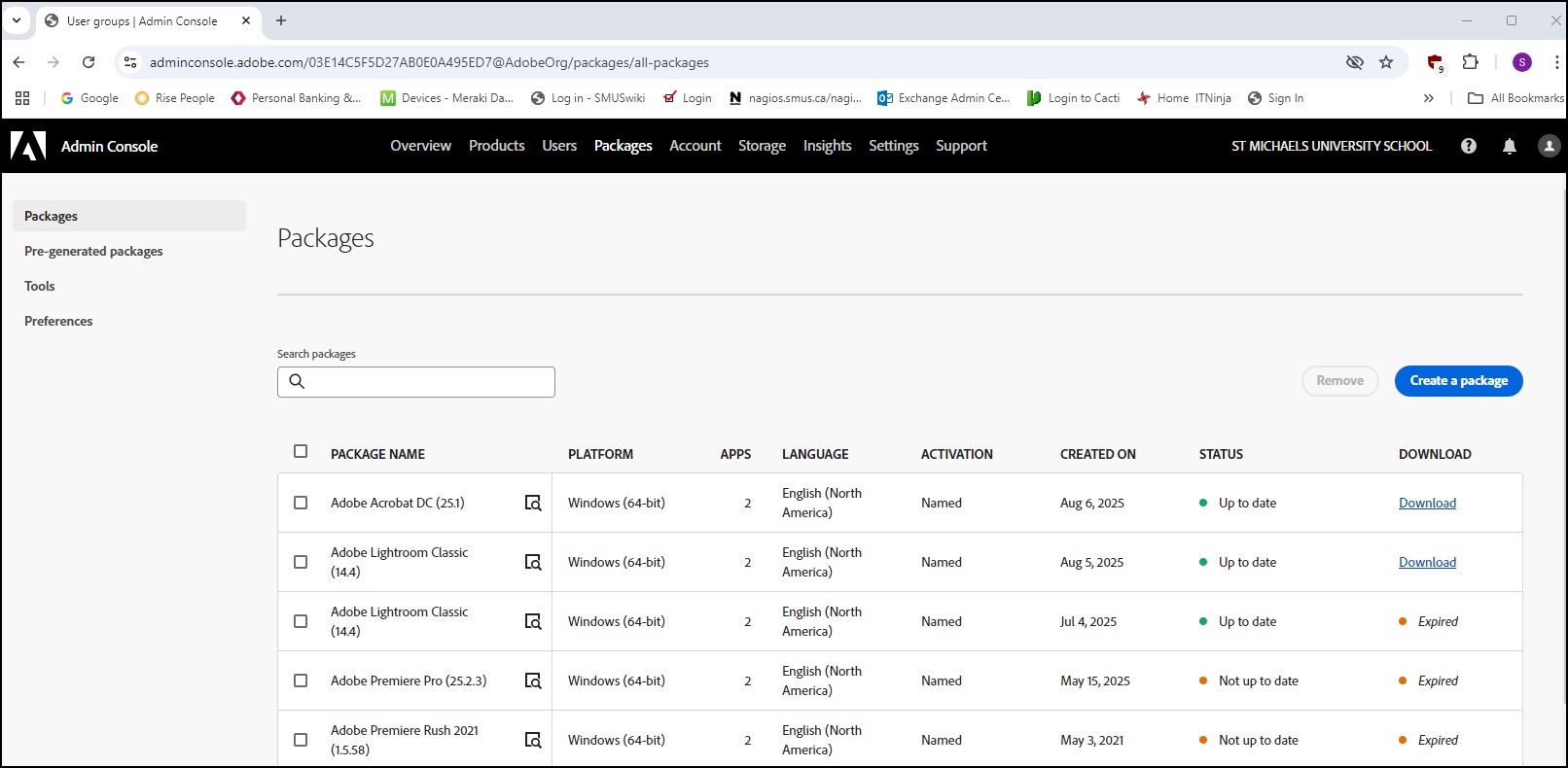1568x768 pixels.
Task: Open All Bookmarks folder
Action: tap(1515, 98)
